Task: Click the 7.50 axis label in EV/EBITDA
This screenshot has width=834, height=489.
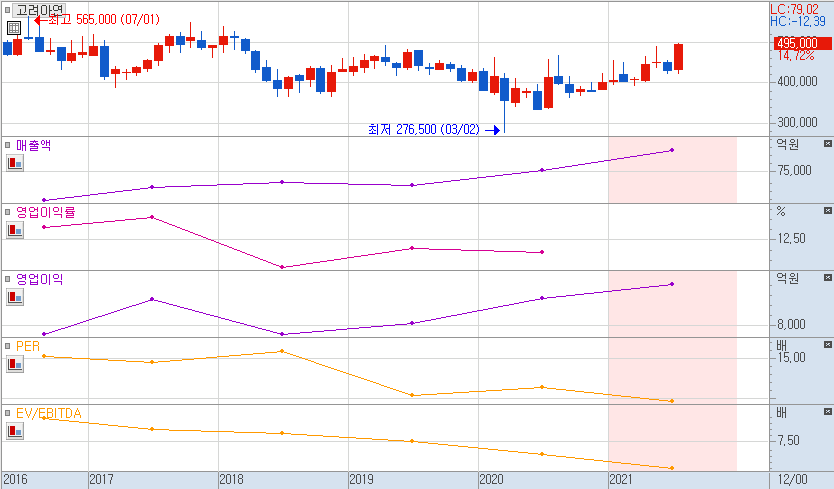Action: click(788, 441)
